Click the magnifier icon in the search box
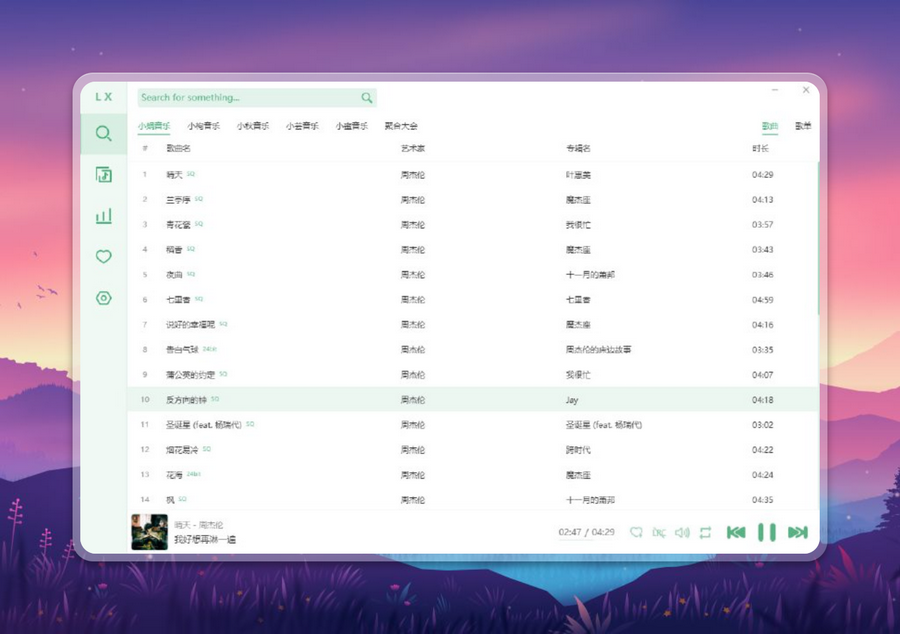This screenshot has width=900, height=634. pyautogui.click(x=367, y=98)
